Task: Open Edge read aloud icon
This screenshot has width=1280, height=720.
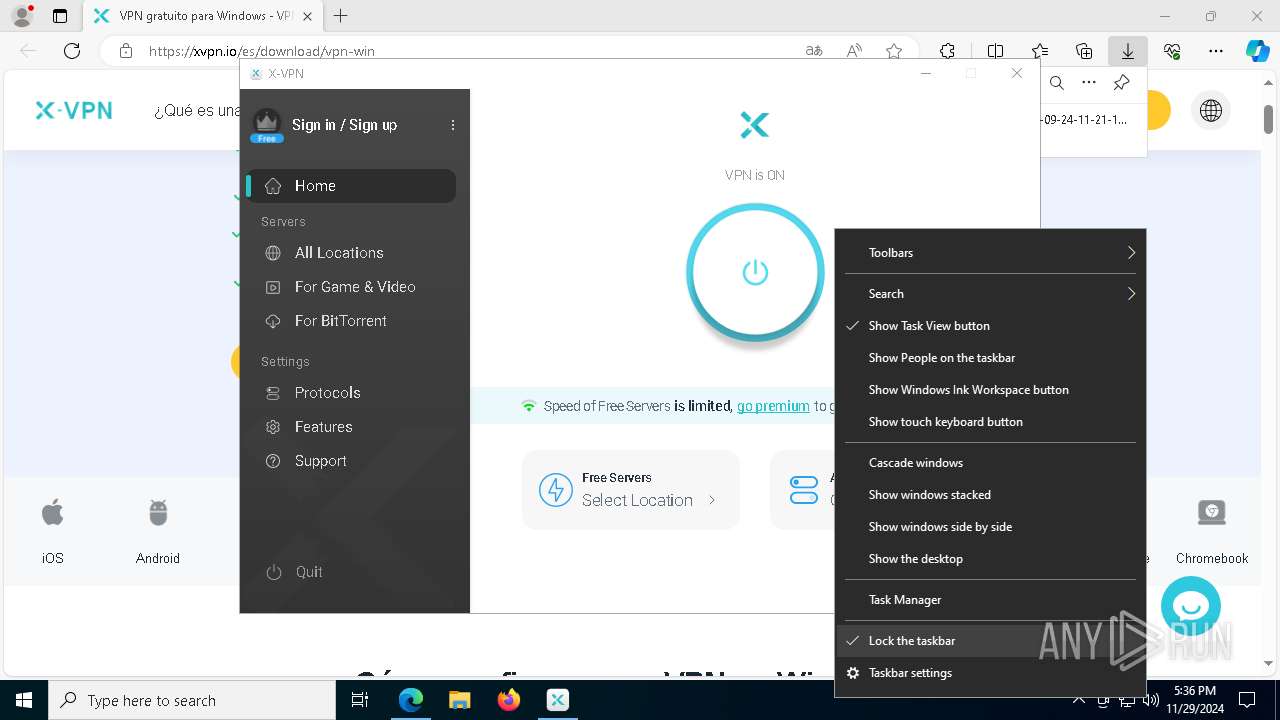Action: [x=854, y=51]
